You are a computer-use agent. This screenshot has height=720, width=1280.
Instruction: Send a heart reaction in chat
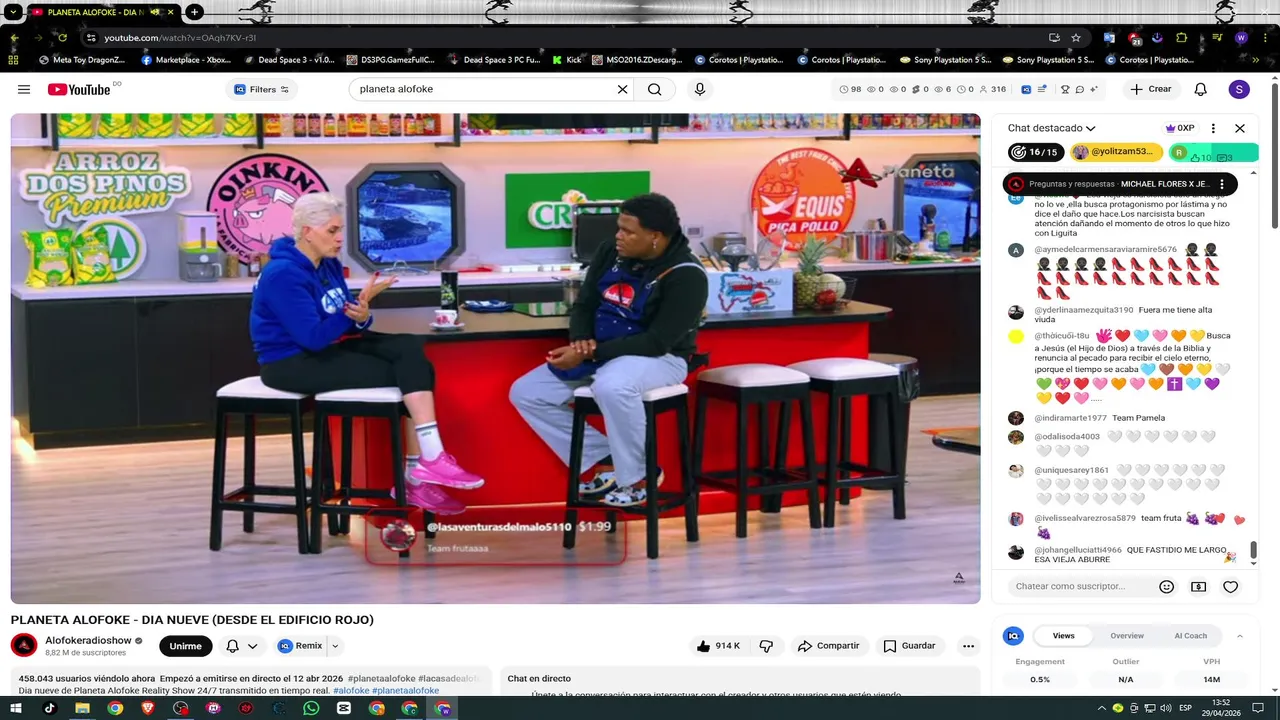click(x=1231, y=587)
